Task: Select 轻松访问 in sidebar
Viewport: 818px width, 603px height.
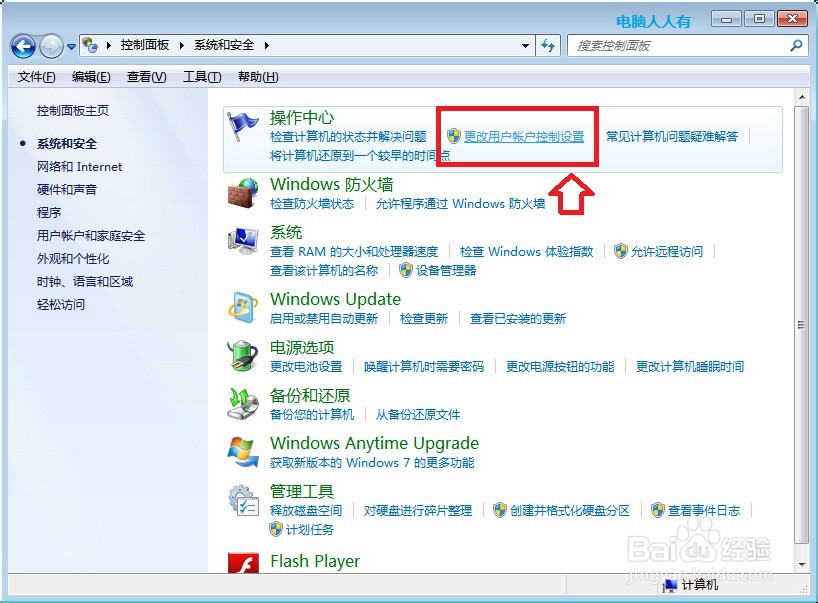Action: 61,305
